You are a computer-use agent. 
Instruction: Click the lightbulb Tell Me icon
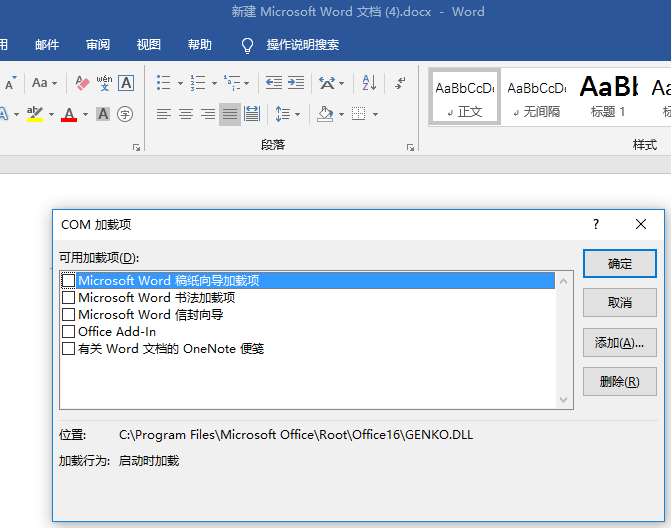pyautogui.click(x=247, y=45)
